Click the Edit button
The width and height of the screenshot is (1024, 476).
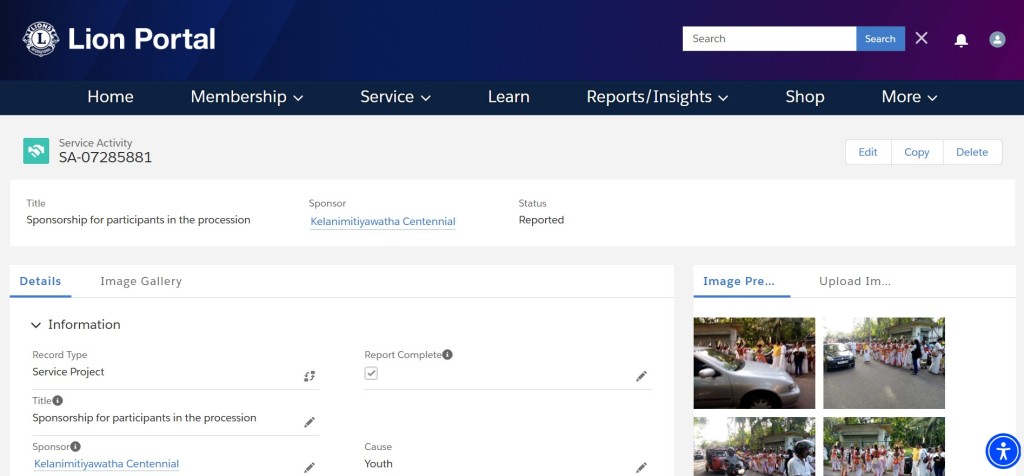coord(868,152)
